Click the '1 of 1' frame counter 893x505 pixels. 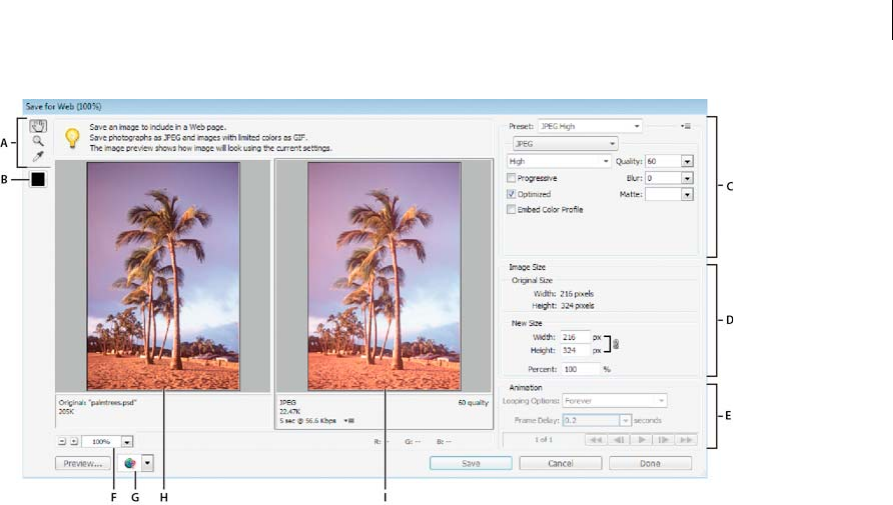pyautogui.click(x=543, y=440)
